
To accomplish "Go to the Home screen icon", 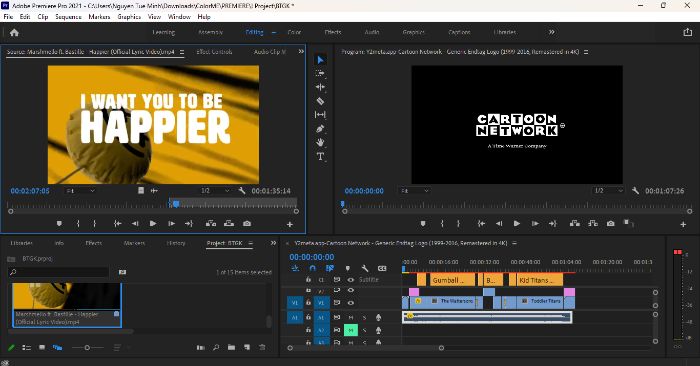I will [14, 33].
